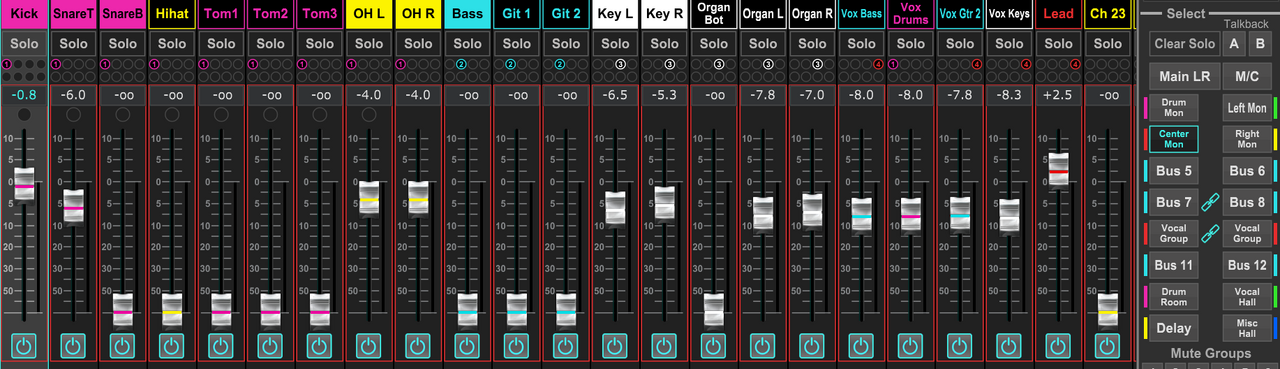Solo the SnareT channel
Viewport: 1280px width, 369px height.
click(x=74, y=44)
